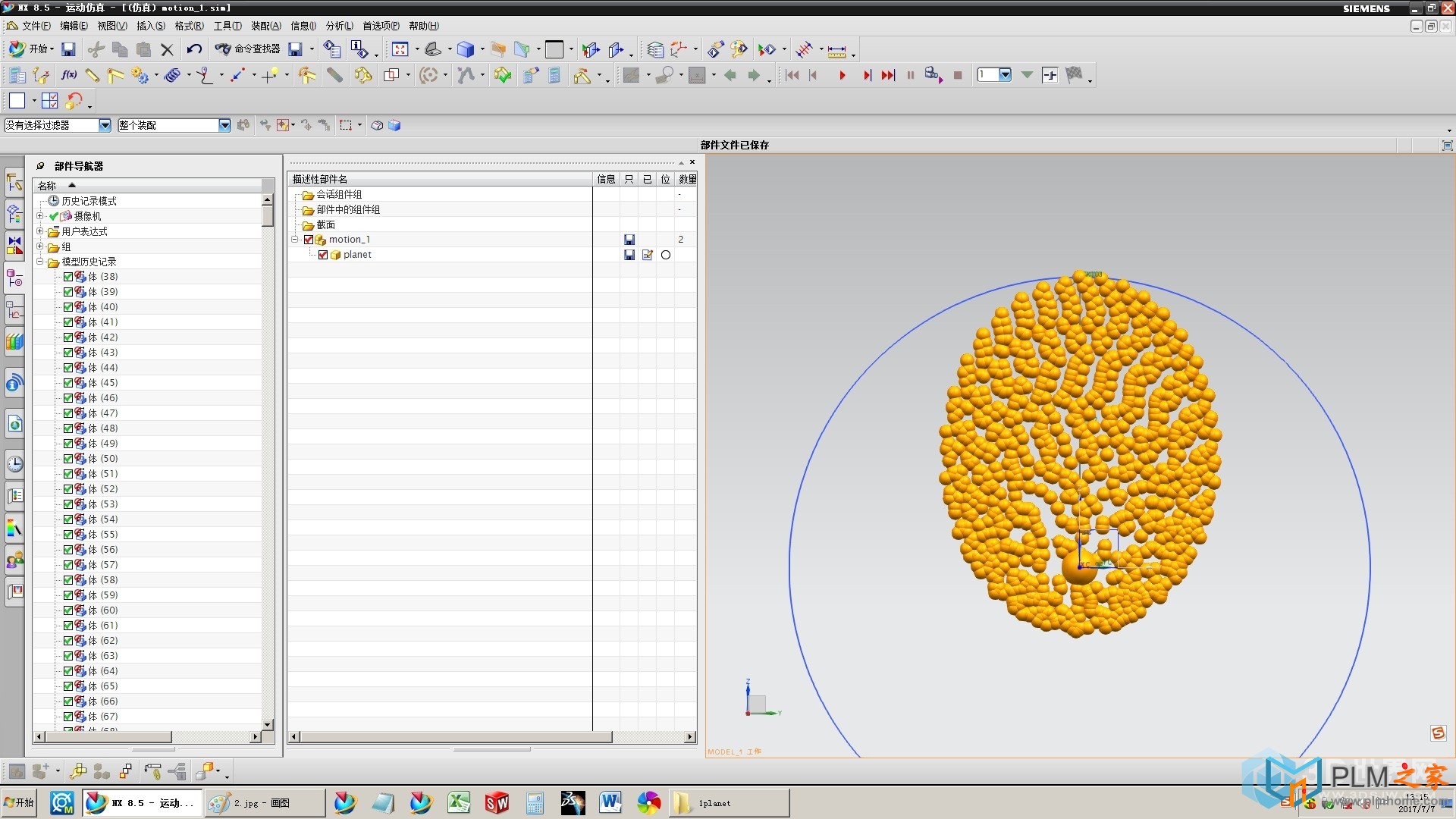Click the orange sun sphere in viewport
The height and width of the screenshot is (819, 1456).
[x=1078, y=567]
